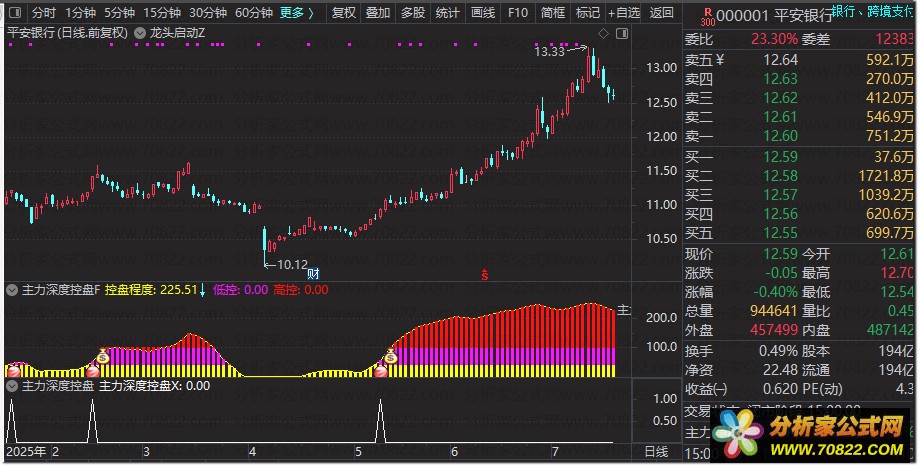Screen dimensions: 920x466
Task: Select the 5分钟 period tab
Action: click(x=119, y=12)
